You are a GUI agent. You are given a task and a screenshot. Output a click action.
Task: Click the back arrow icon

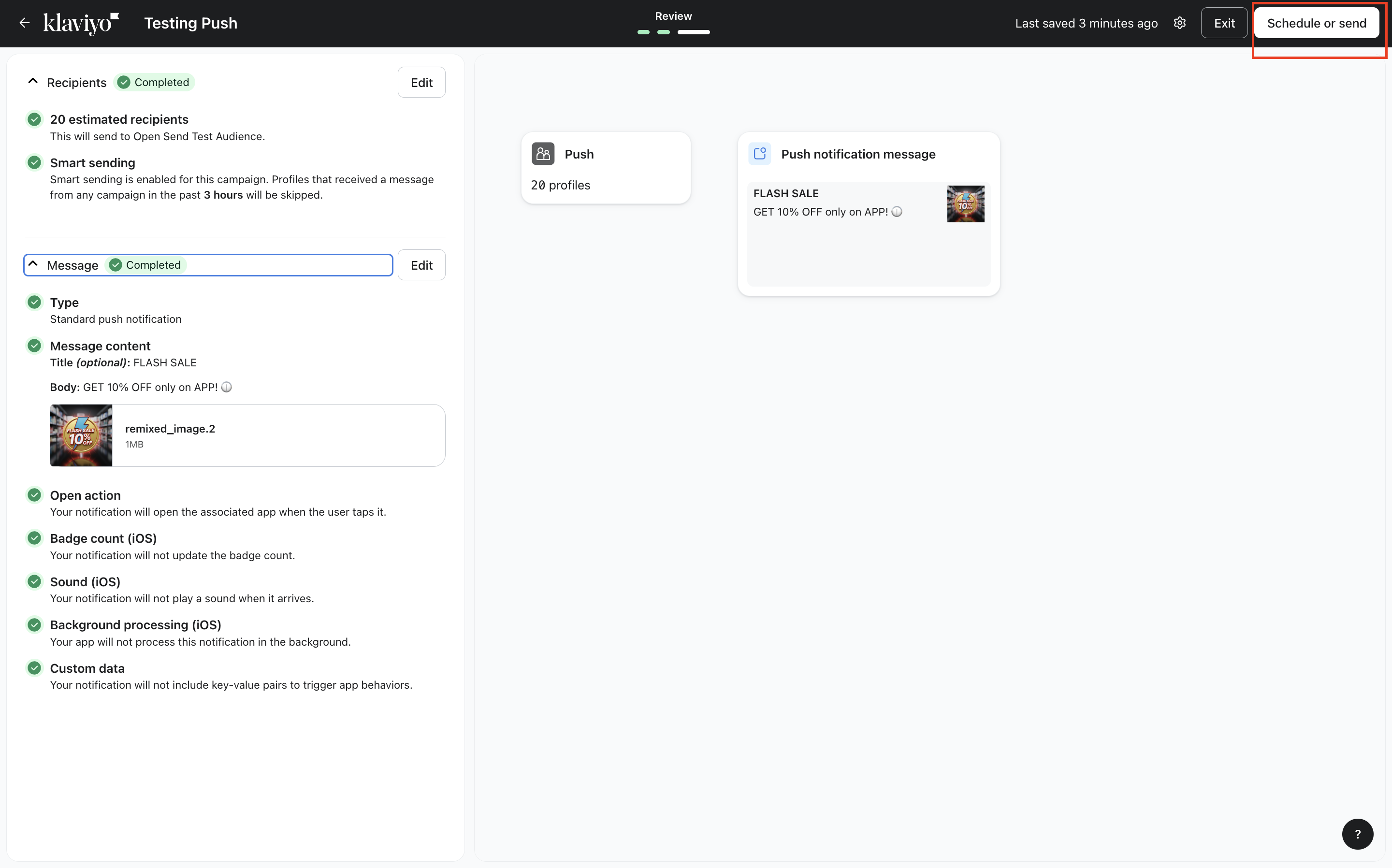click(24, 23)
